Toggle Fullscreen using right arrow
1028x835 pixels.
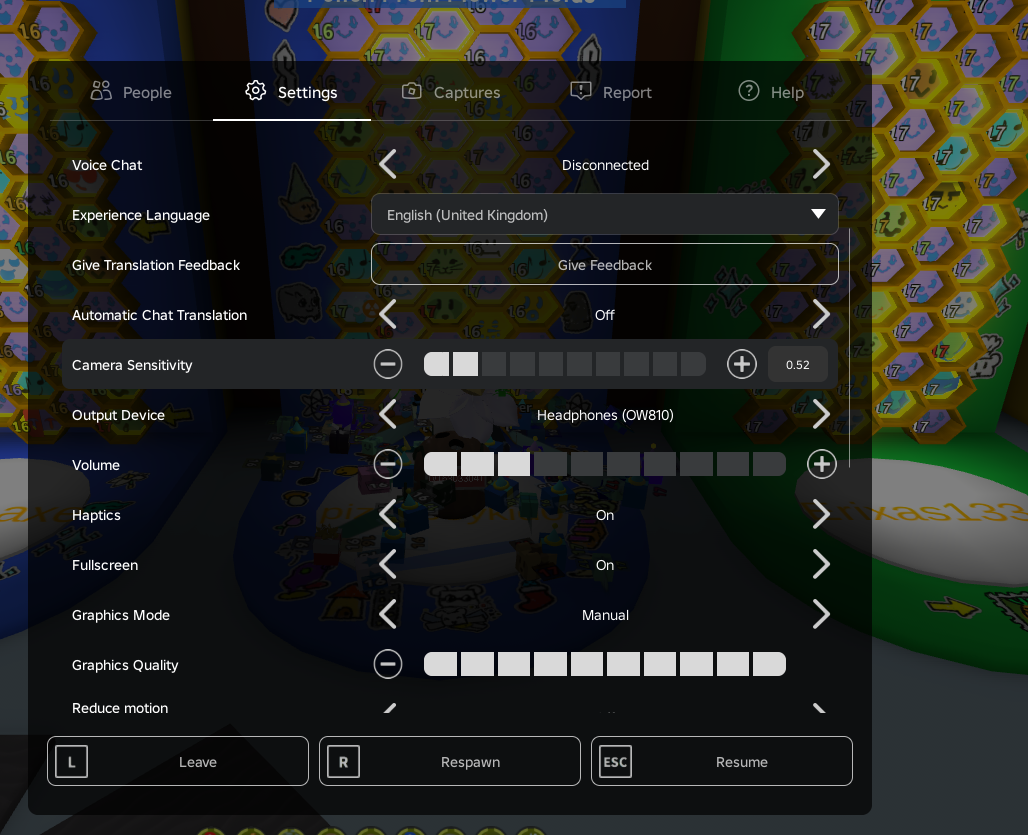tap(821, 564)
